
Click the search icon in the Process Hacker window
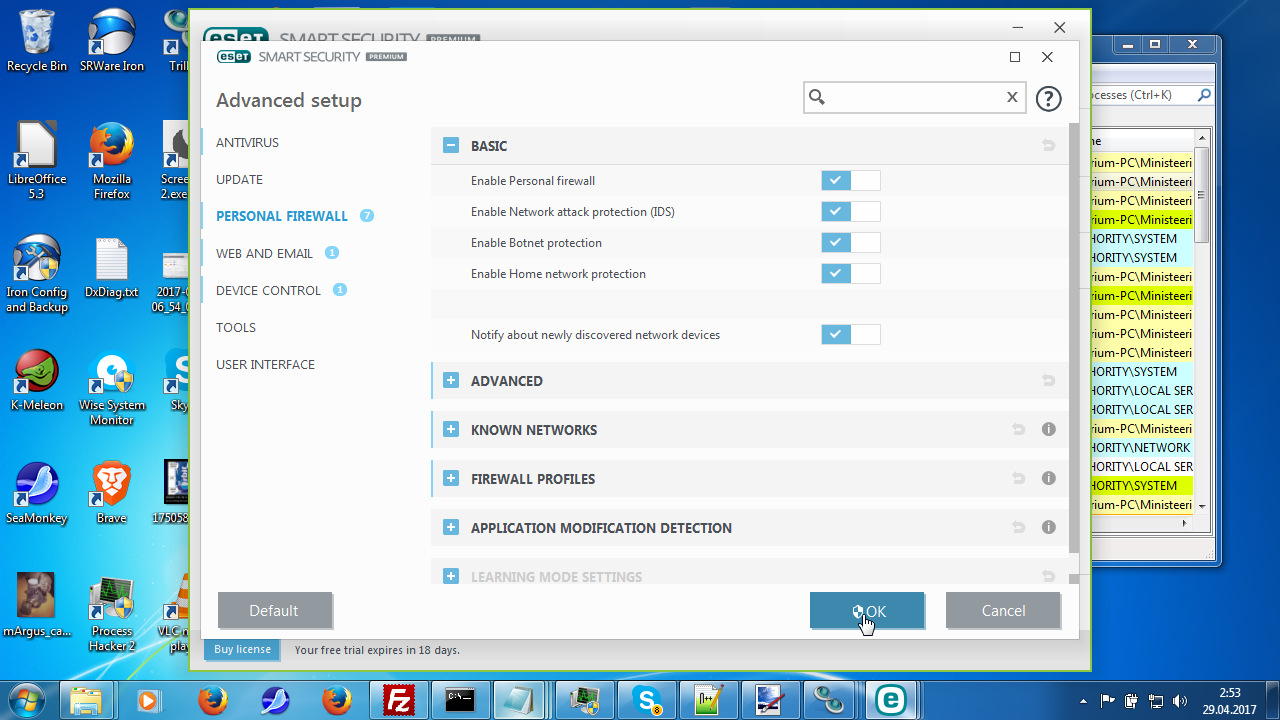(1204, 95)
